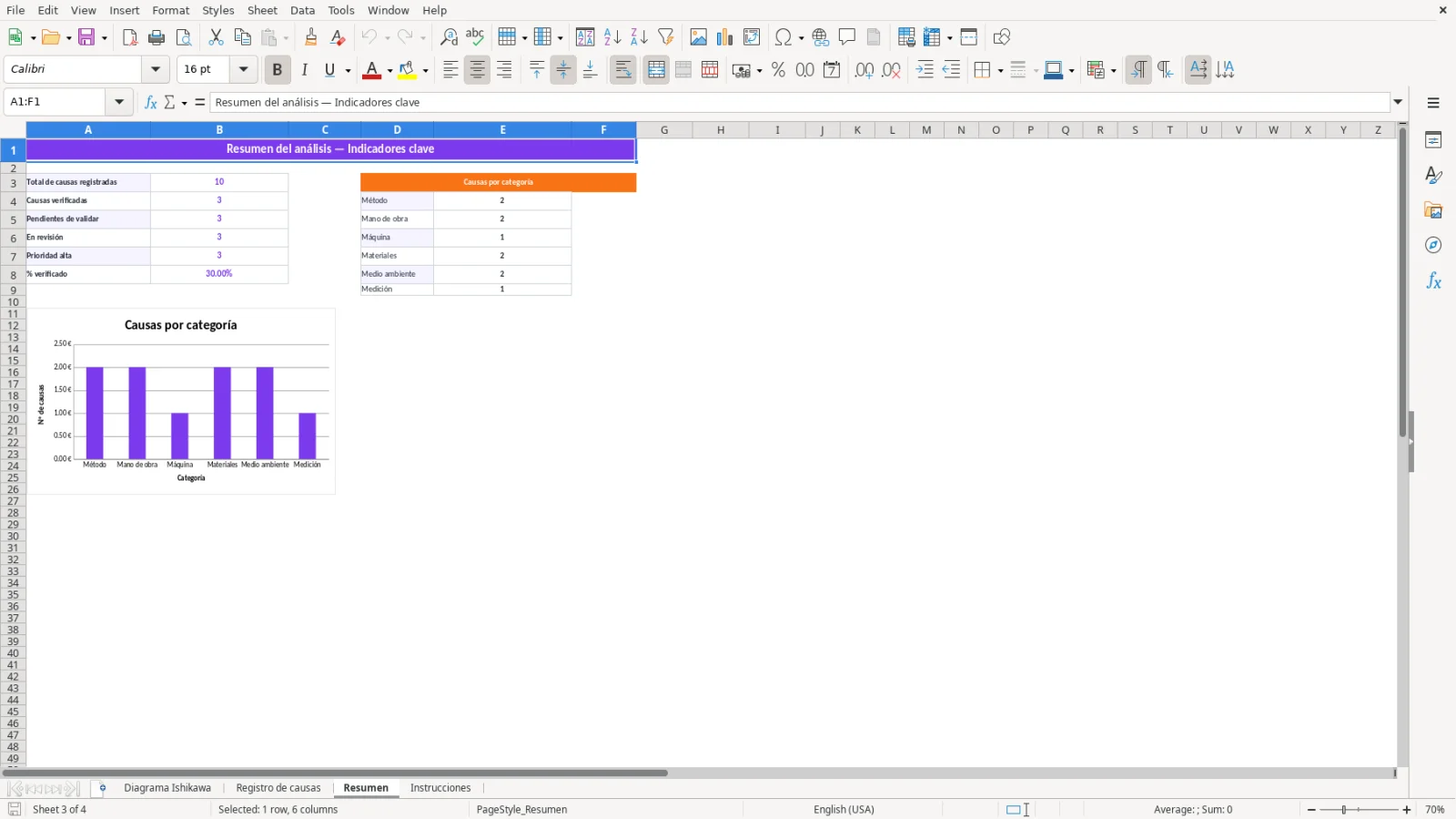Toggle Bold formatting
This screenshot has width=1456, height=819.
point(278,70)
